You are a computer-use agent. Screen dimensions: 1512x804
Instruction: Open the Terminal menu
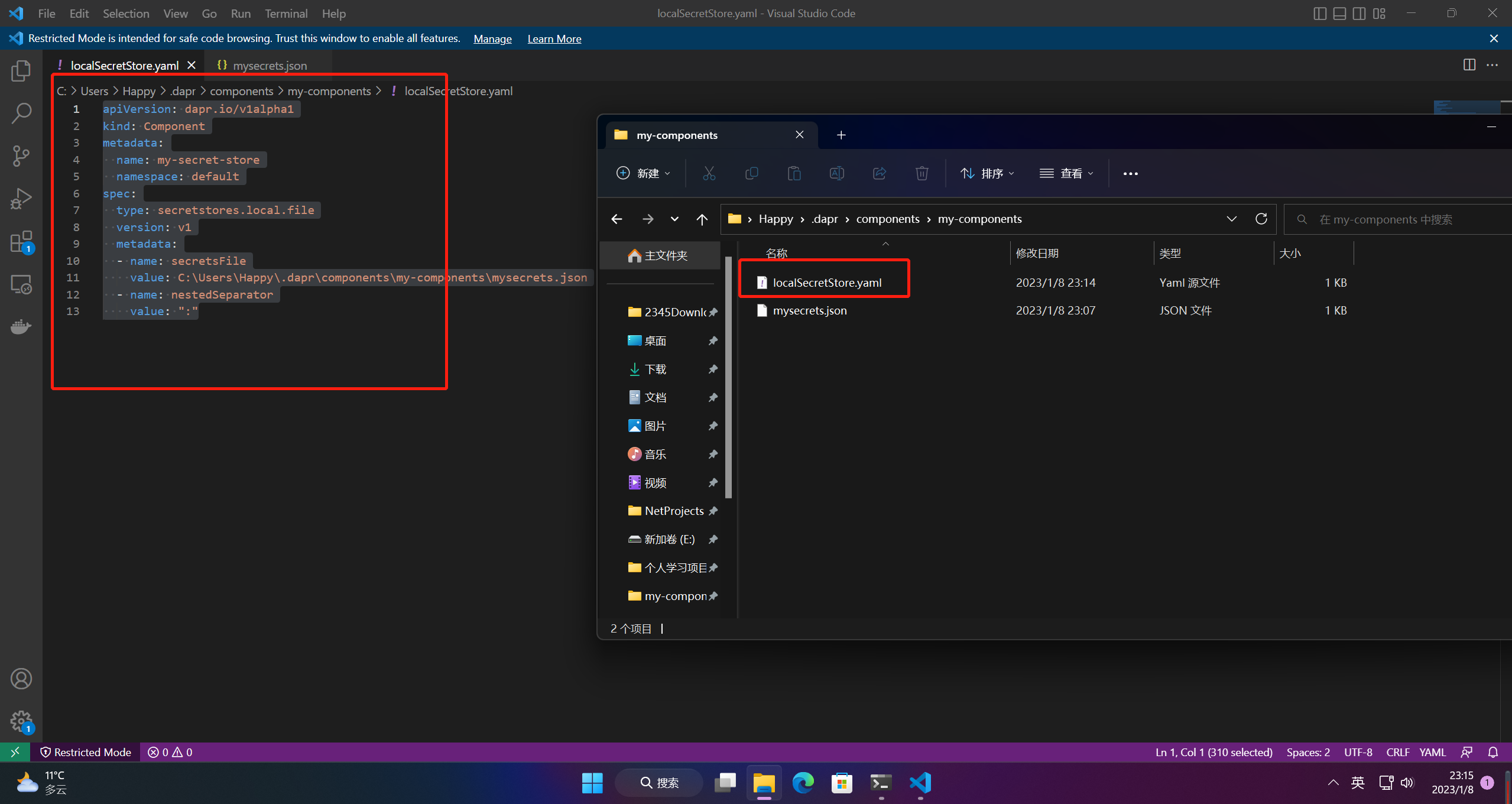[286, 13]
